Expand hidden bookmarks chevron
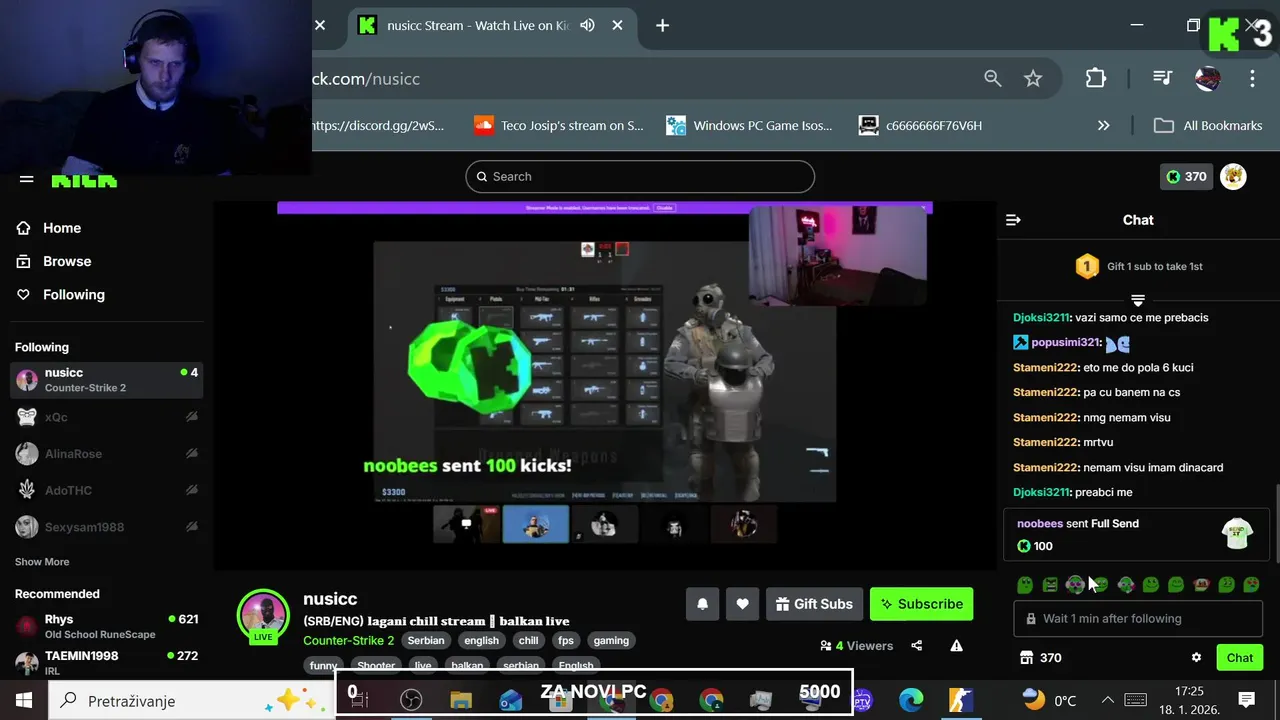Image resolution: width=1280 pixels, height=720 pixels. click(x=1104, y=126)
